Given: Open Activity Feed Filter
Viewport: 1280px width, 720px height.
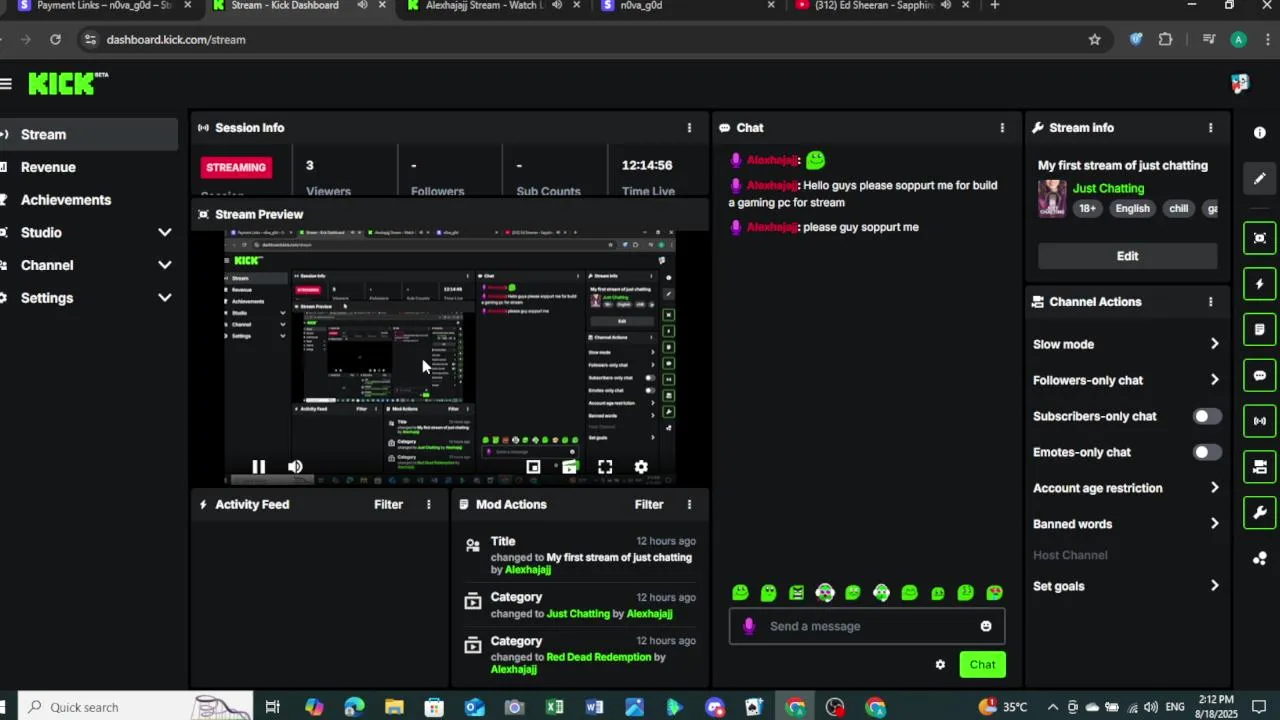Looking at the screenshot, I should 388,505.
